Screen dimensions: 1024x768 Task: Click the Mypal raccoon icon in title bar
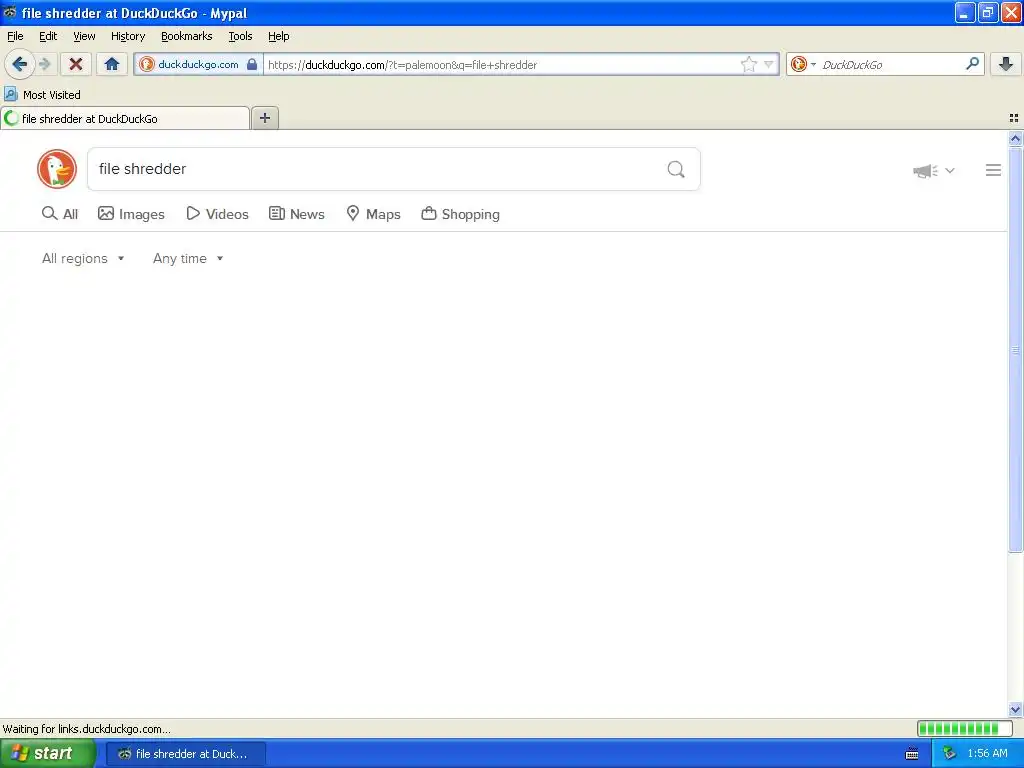click(x=10, y=12)
